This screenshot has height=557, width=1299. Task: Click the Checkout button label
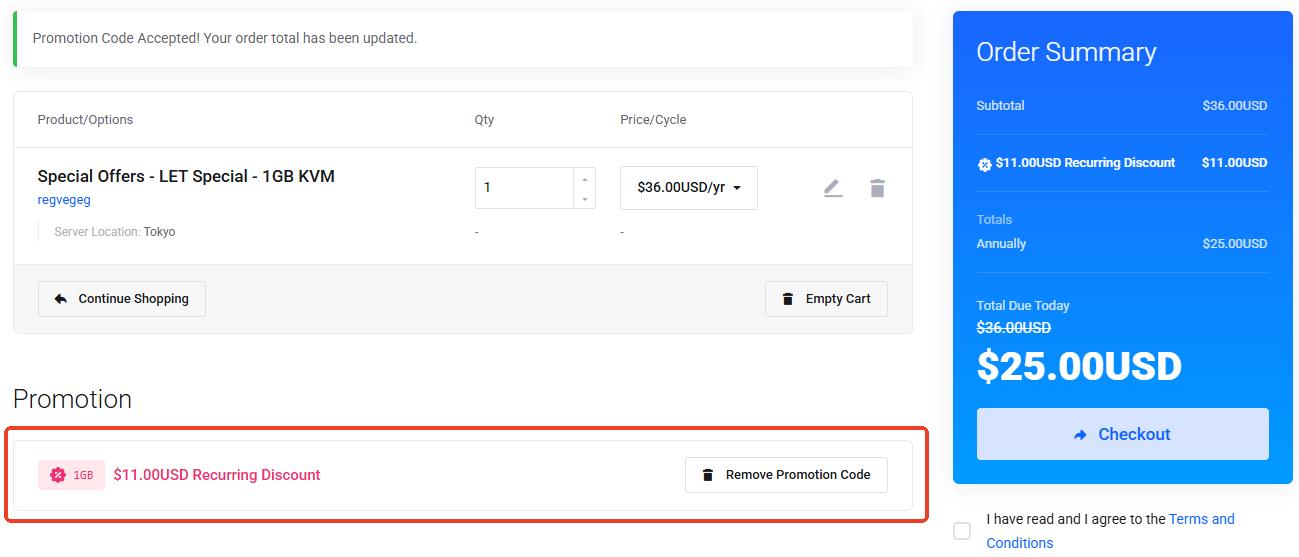[1134, 434]
